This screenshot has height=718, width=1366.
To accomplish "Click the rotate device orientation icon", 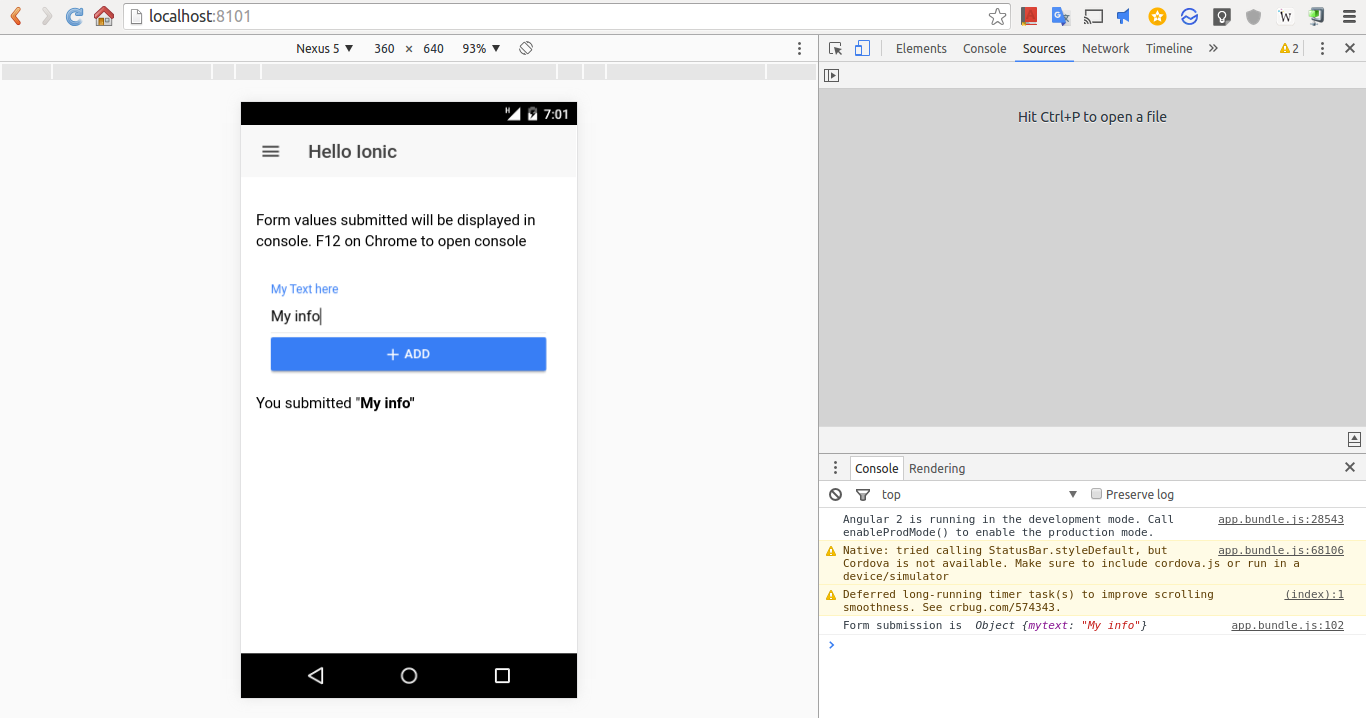I will click(526, 48).
